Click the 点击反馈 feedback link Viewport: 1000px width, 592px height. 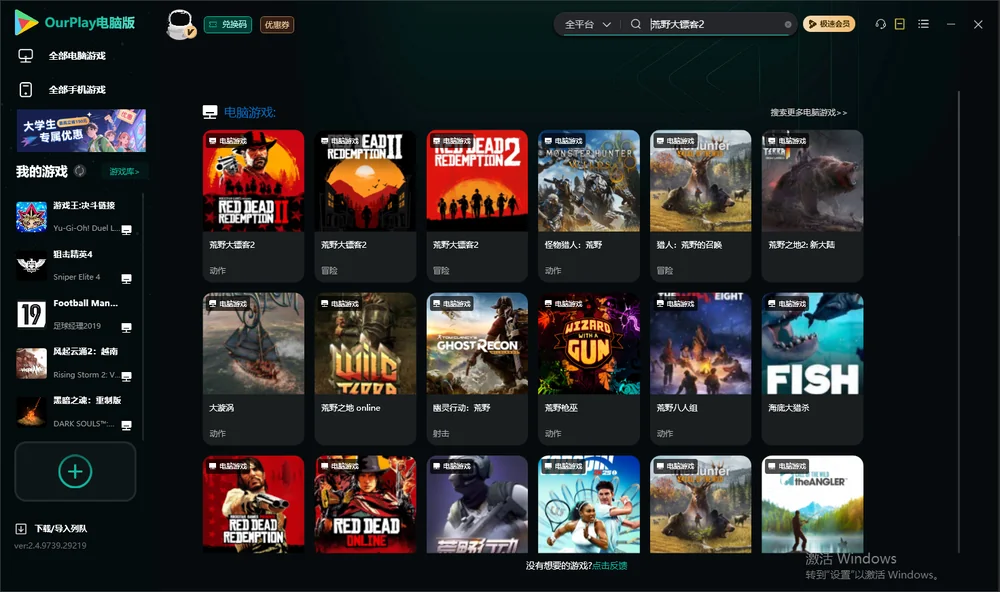pyautogui.click(x=610, y=565)
